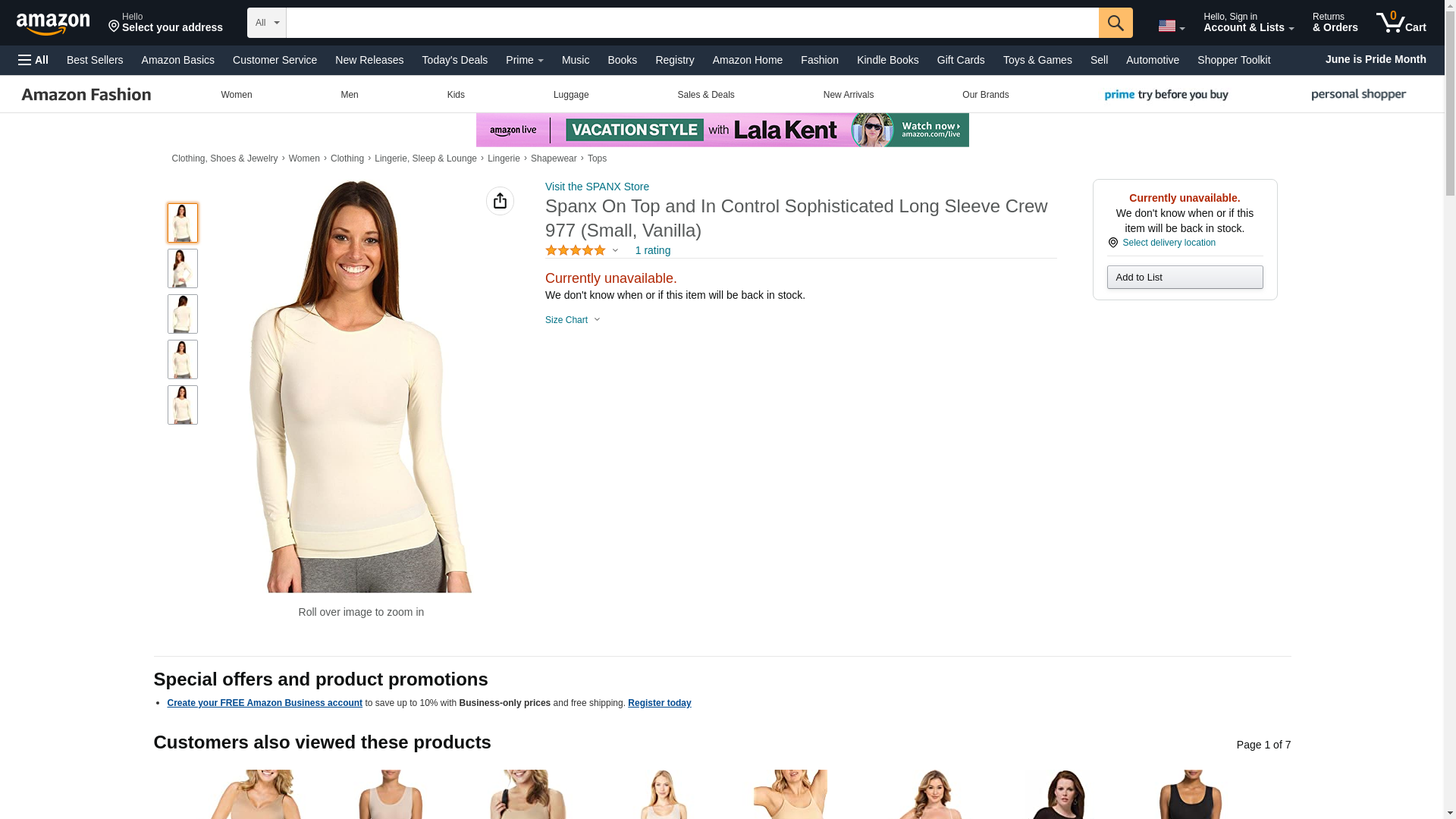Open Today's Deals in nav bar
The width and height of the screenshot is (1456, 819).
click(x=454, y=60)
